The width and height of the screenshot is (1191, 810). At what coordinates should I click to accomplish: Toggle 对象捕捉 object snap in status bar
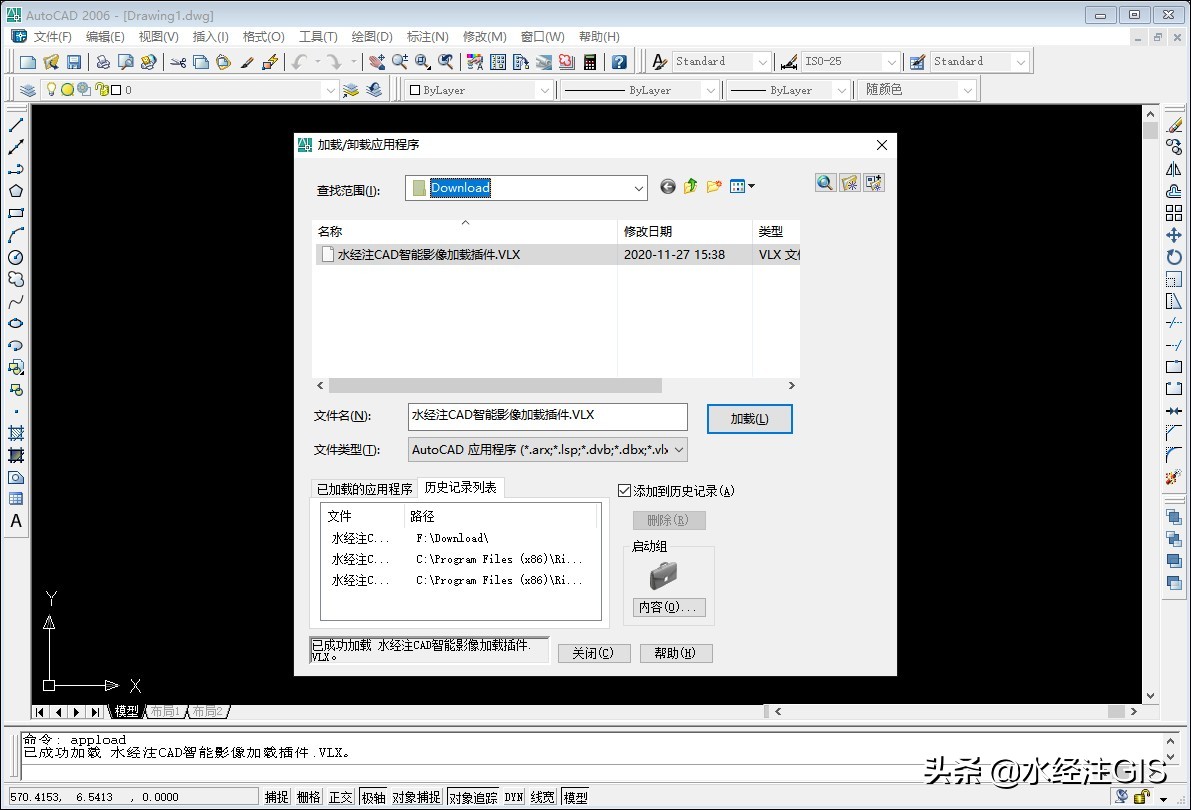pyautogui.click(x=416, y=797)
